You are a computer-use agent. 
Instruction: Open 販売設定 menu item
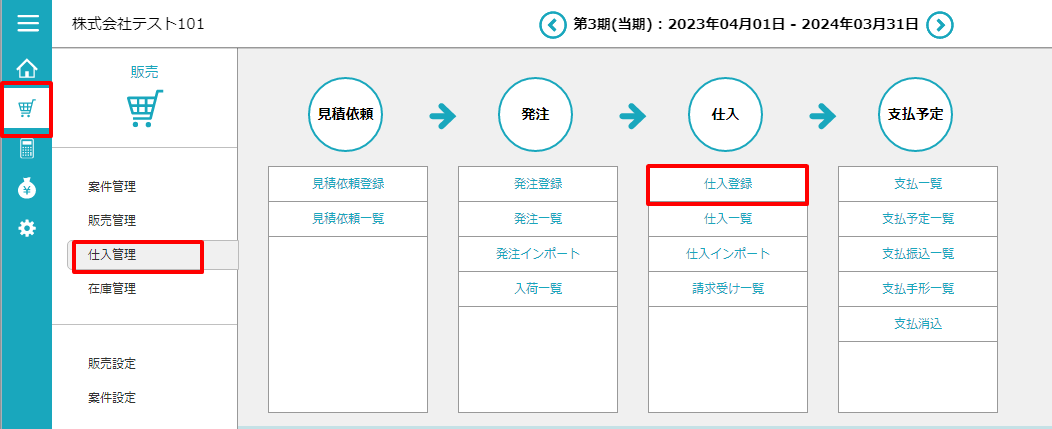point(112,363)
